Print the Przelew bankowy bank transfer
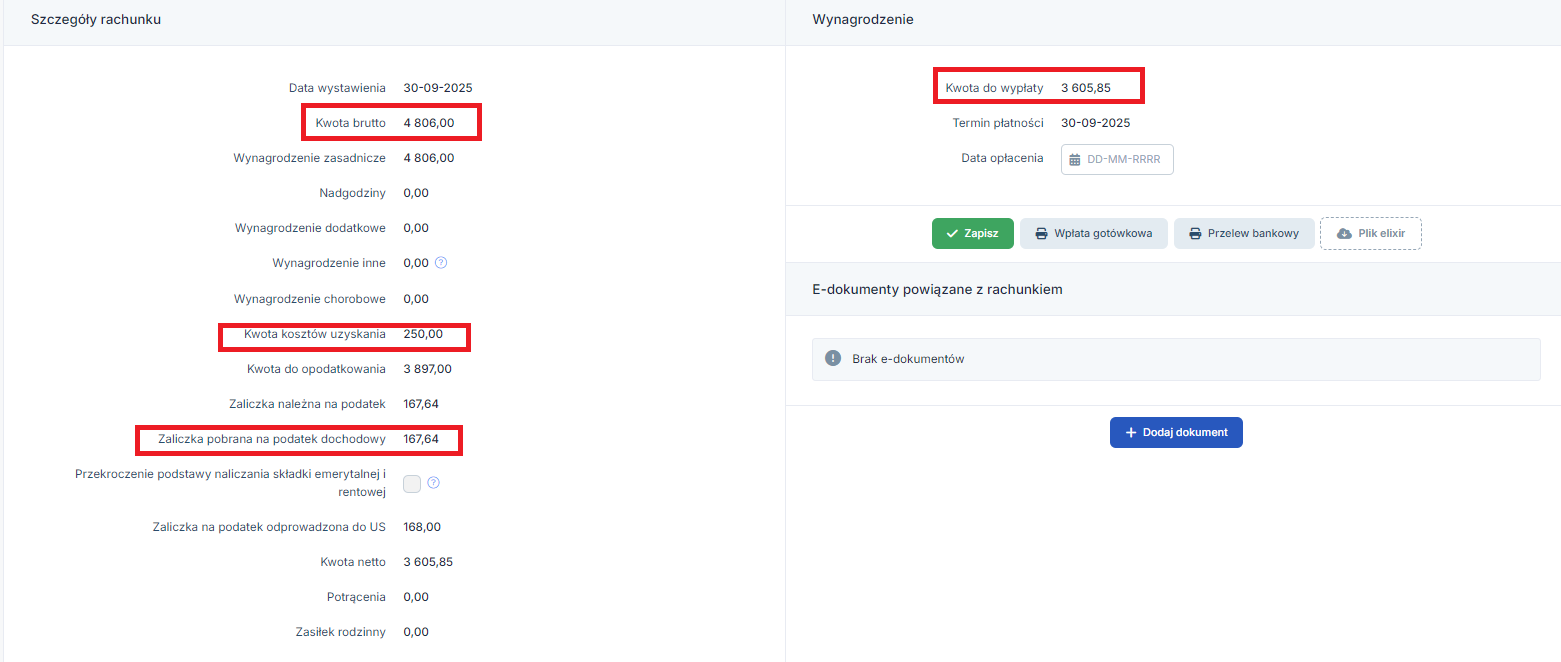The image size is (1561, 662). [x=1244, y=233]
